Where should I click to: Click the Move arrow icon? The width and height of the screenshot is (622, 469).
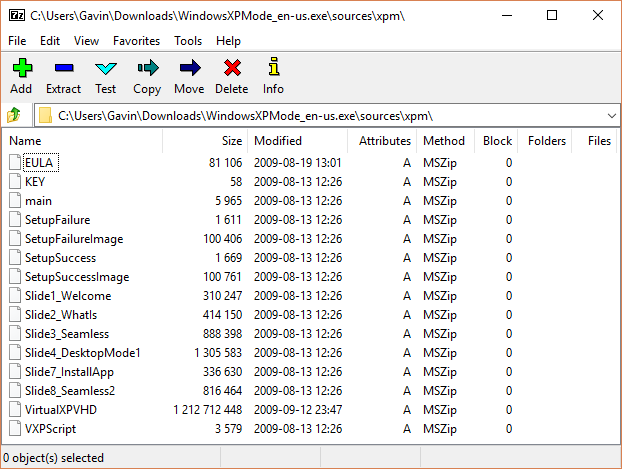click(189, 69)
